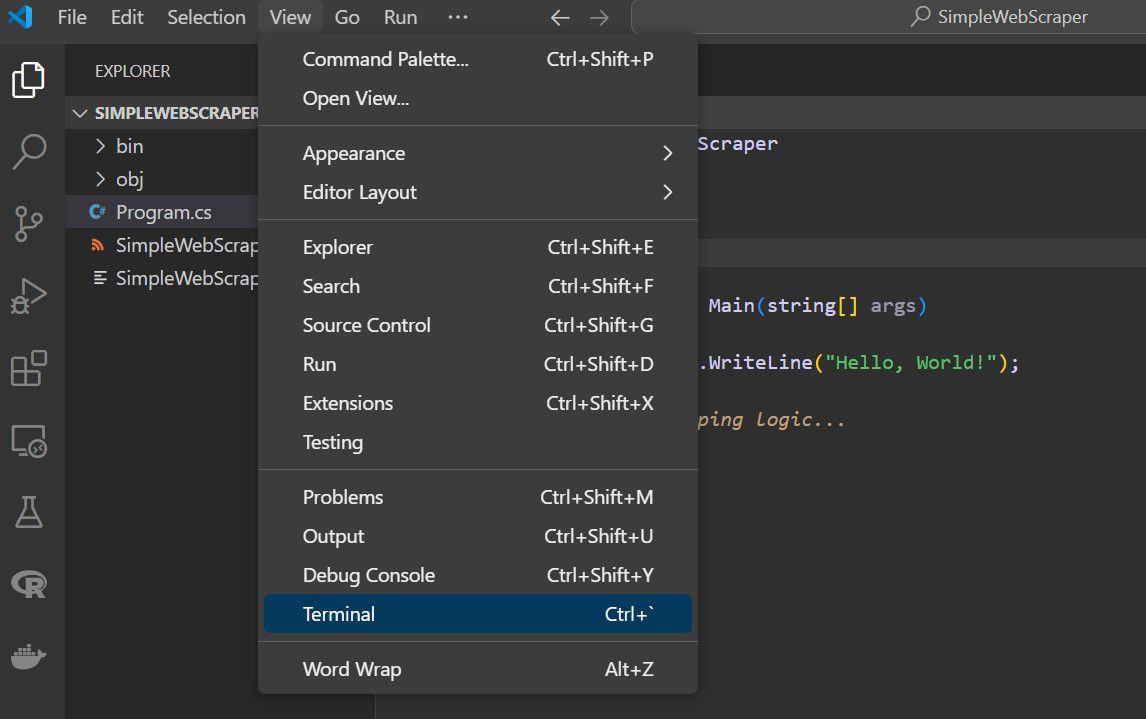Image resolution: width=1146 pixels, height=719 pixels.
Task: Click the EXPLORER panel title
Action: [132, 71]
